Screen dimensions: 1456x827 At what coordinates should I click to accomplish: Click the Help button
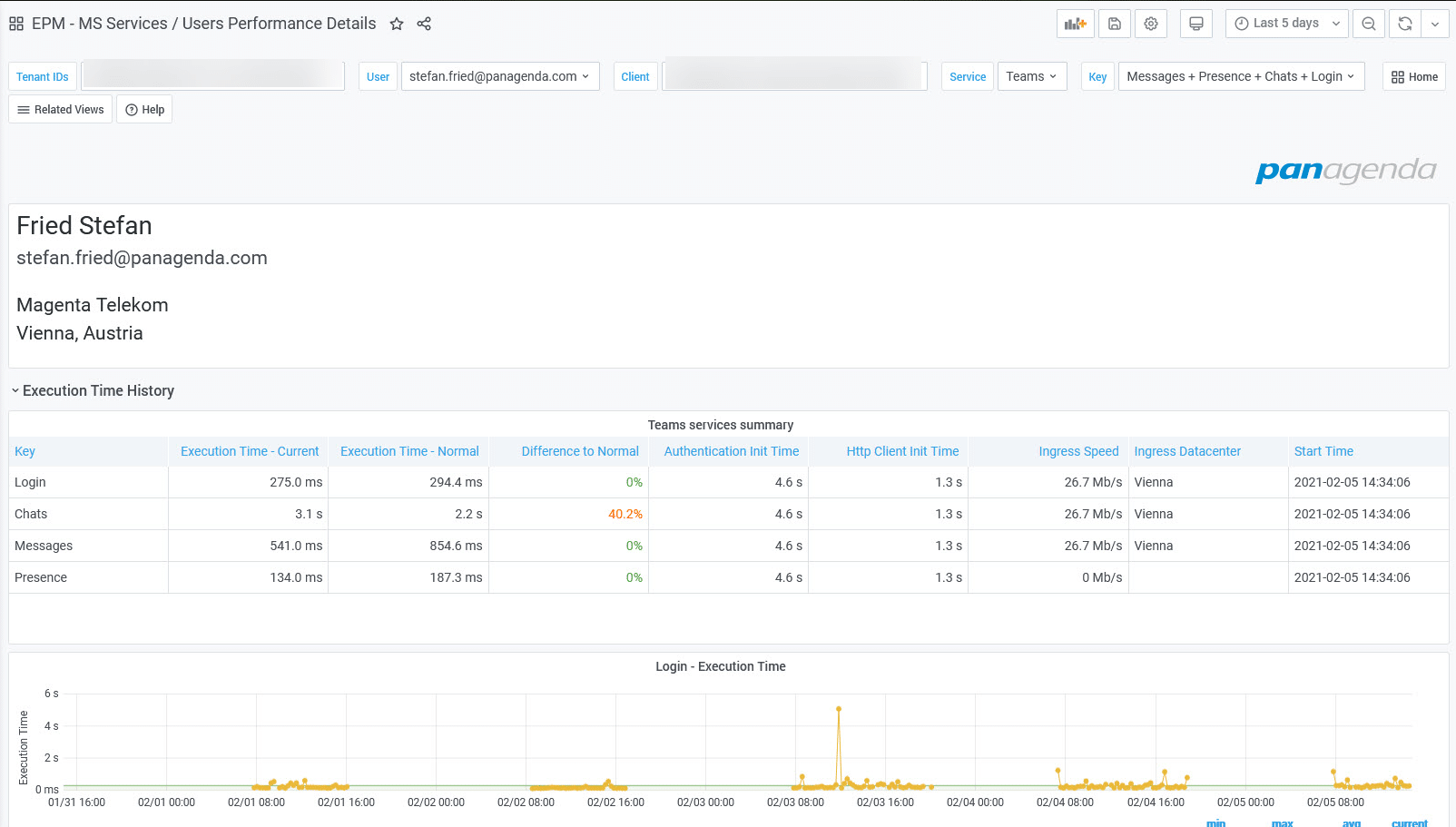coord(145,110)
